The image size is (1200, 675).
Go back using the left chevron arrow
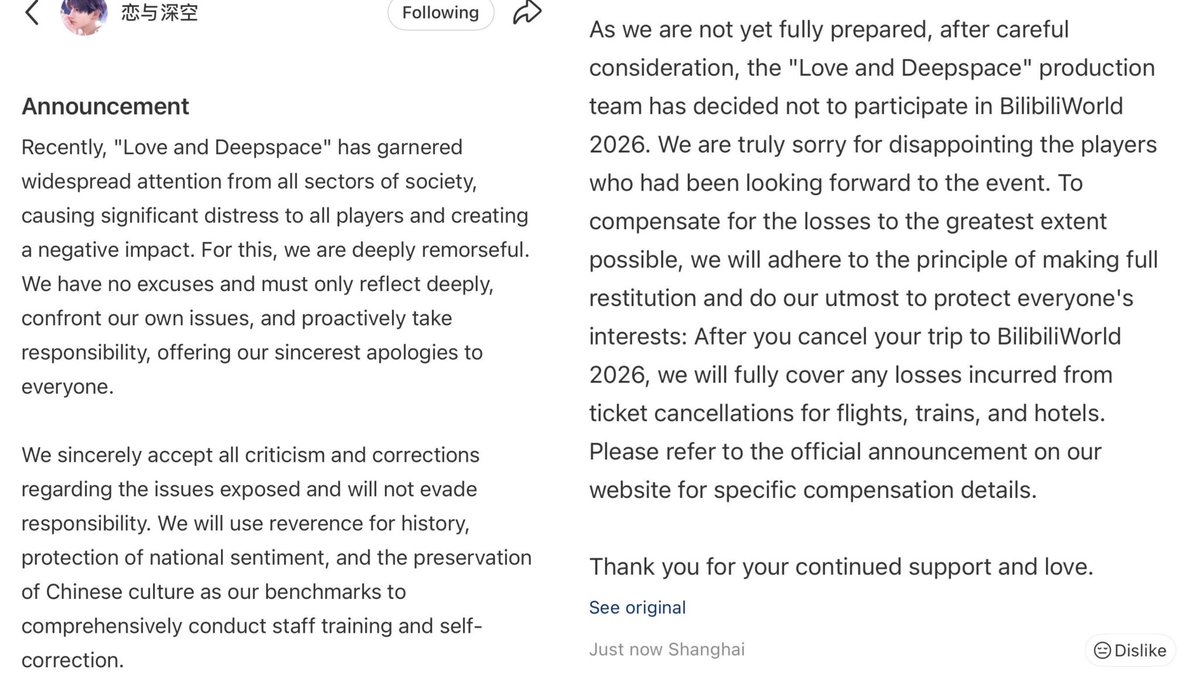click(x=32, y=13)
